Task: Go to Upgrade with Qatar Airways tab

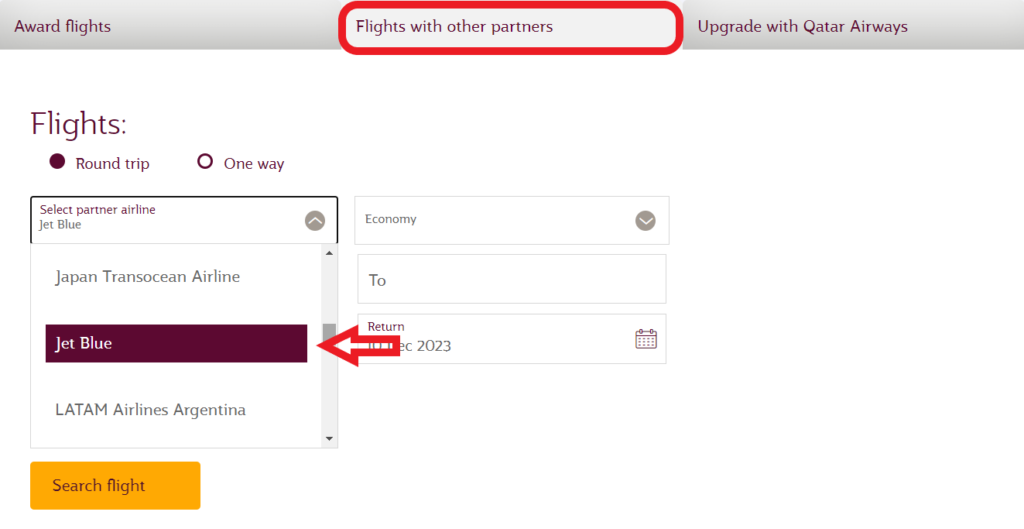Action: click(802, 27)
